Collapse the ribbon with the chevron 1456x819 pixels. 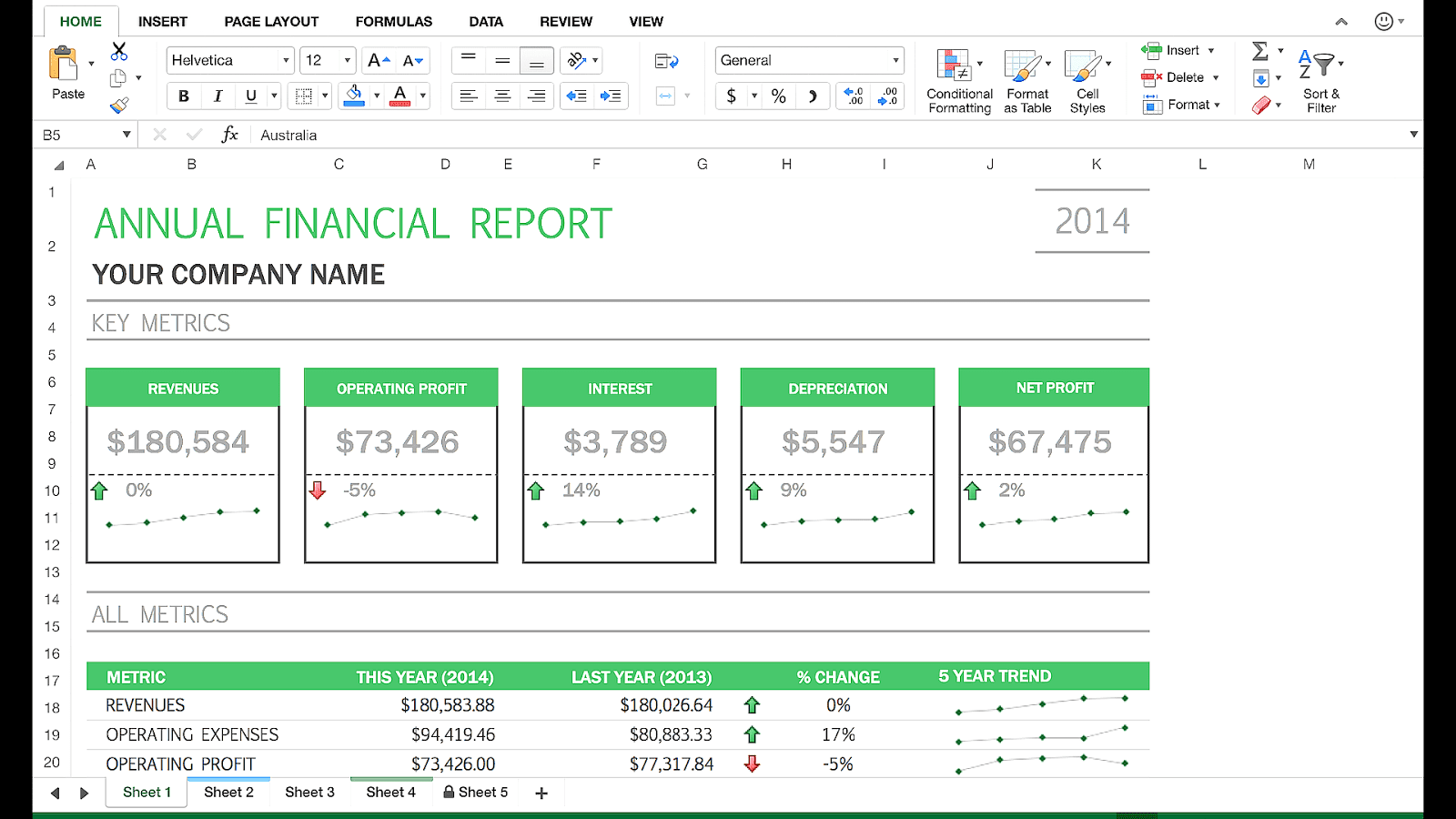(1341, 22)
